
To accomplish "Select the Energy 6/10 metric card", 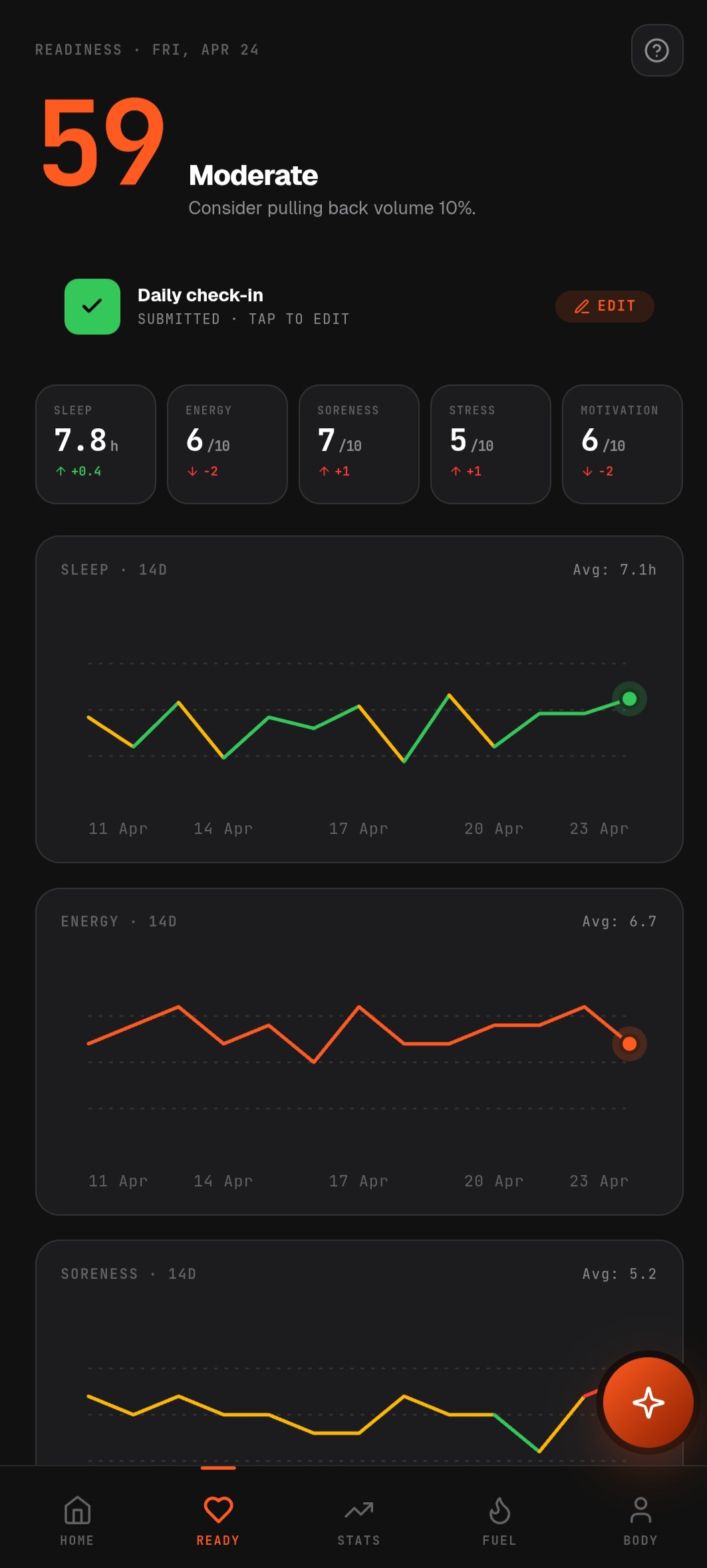I will (x=227, y=444).
